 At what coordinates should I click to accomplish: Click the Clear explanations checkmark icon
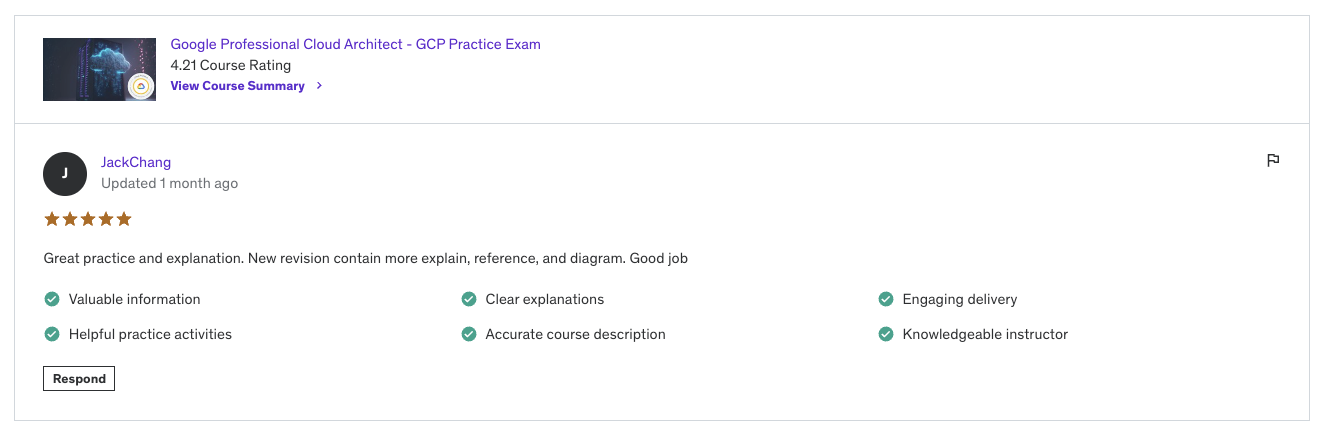click(469, 299)
